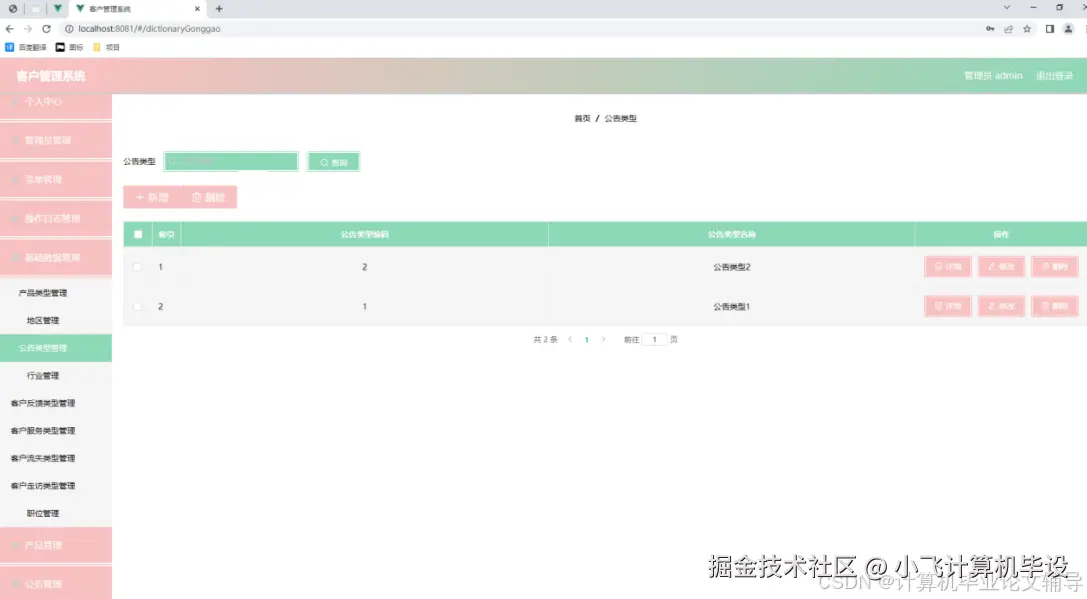Viewport: 1087px width, 599px height.
Task: Click 删除 for row 公告类型1
Action: [1054, 306]
